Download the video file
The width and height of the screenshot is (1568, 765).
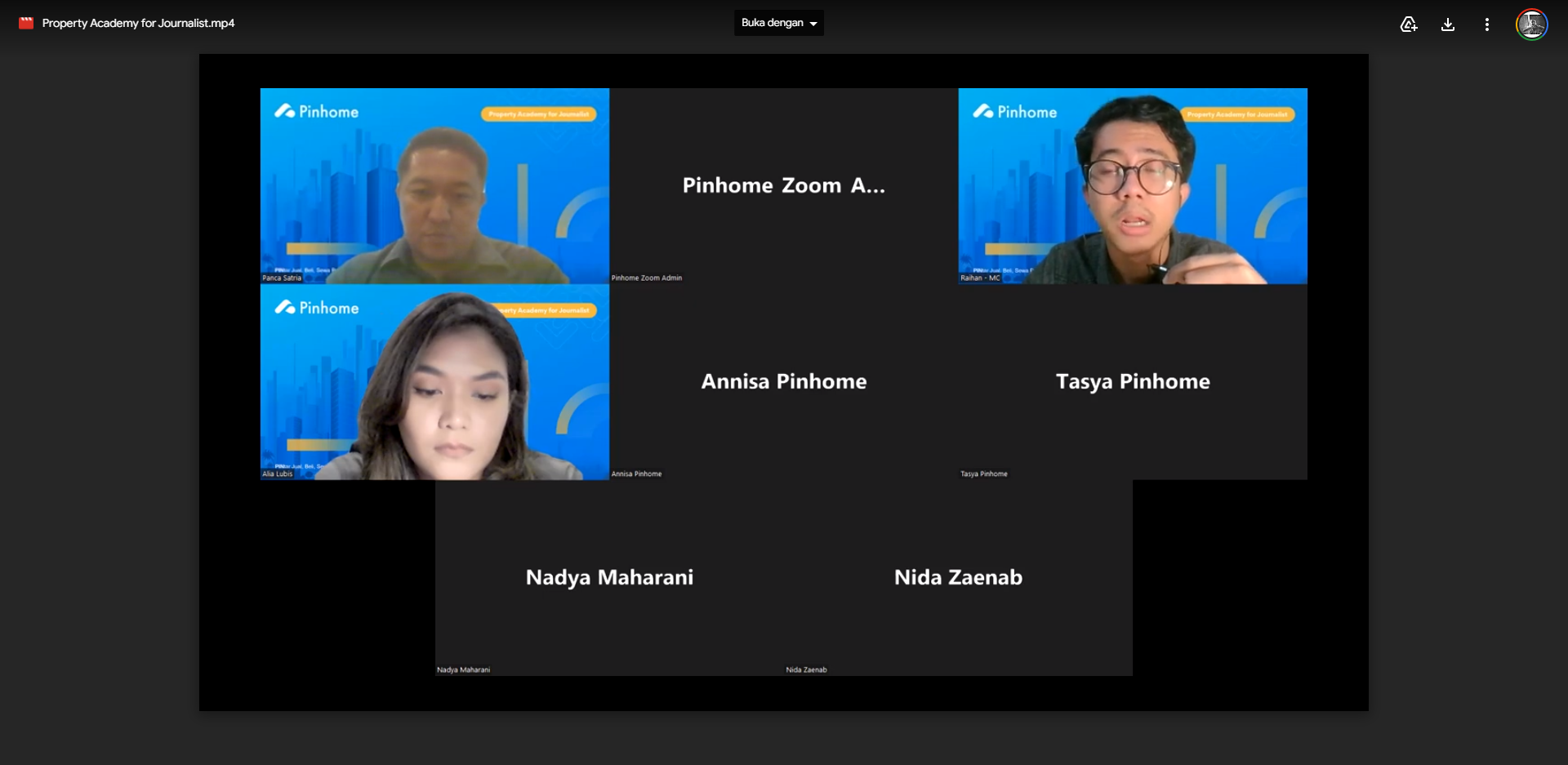coord(1448,24)
